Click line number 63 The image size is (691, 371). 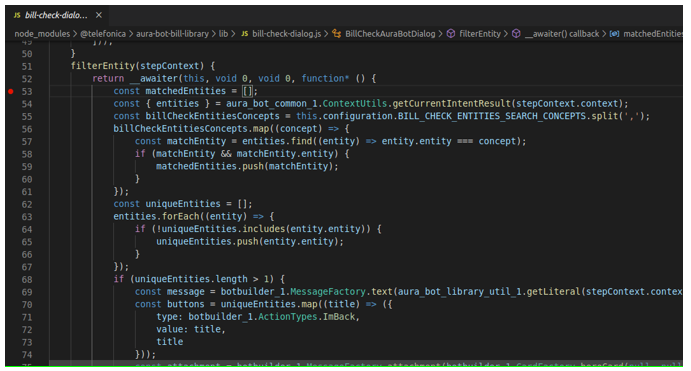point(27,217)
